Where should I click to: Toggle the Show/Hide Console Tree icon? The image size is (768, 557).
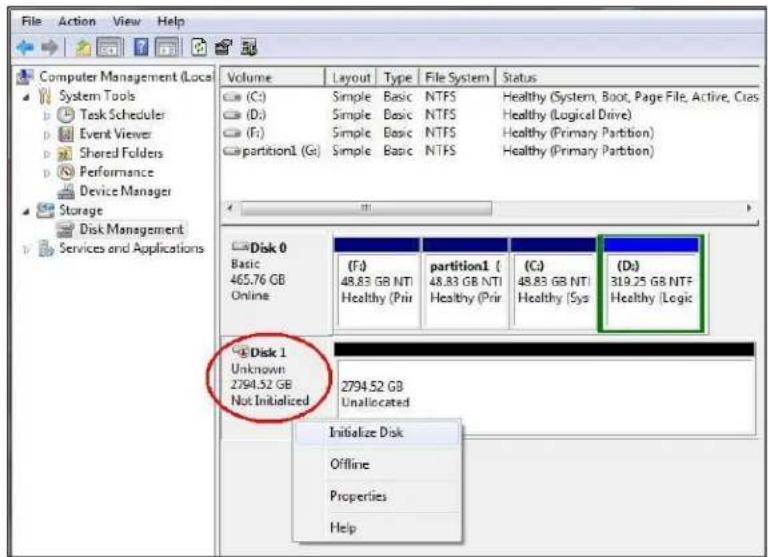point(109,48)
